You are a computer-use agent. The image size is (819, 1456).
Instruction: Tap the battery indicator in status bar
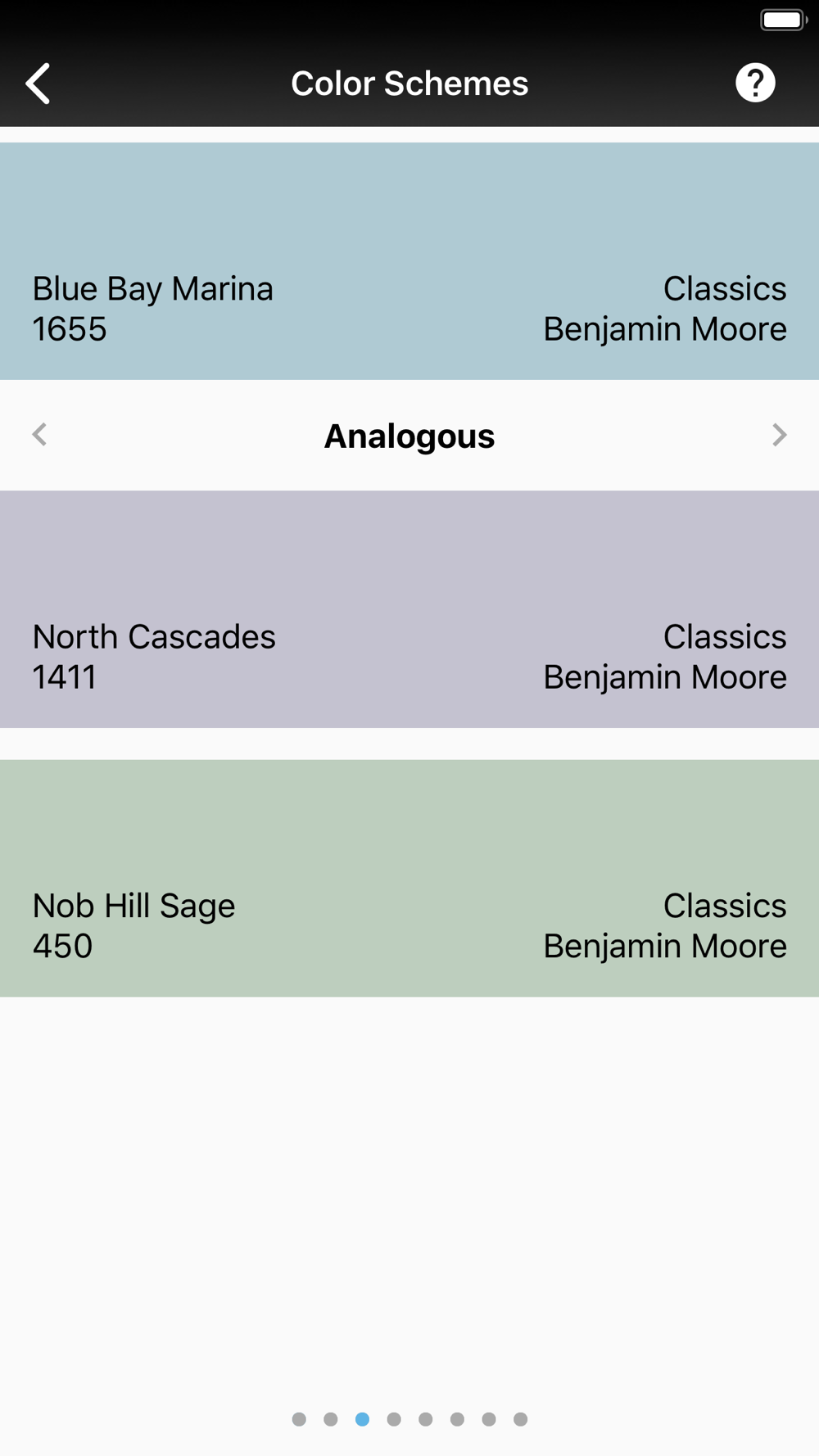pyautogui.click(x=784, y=20)
